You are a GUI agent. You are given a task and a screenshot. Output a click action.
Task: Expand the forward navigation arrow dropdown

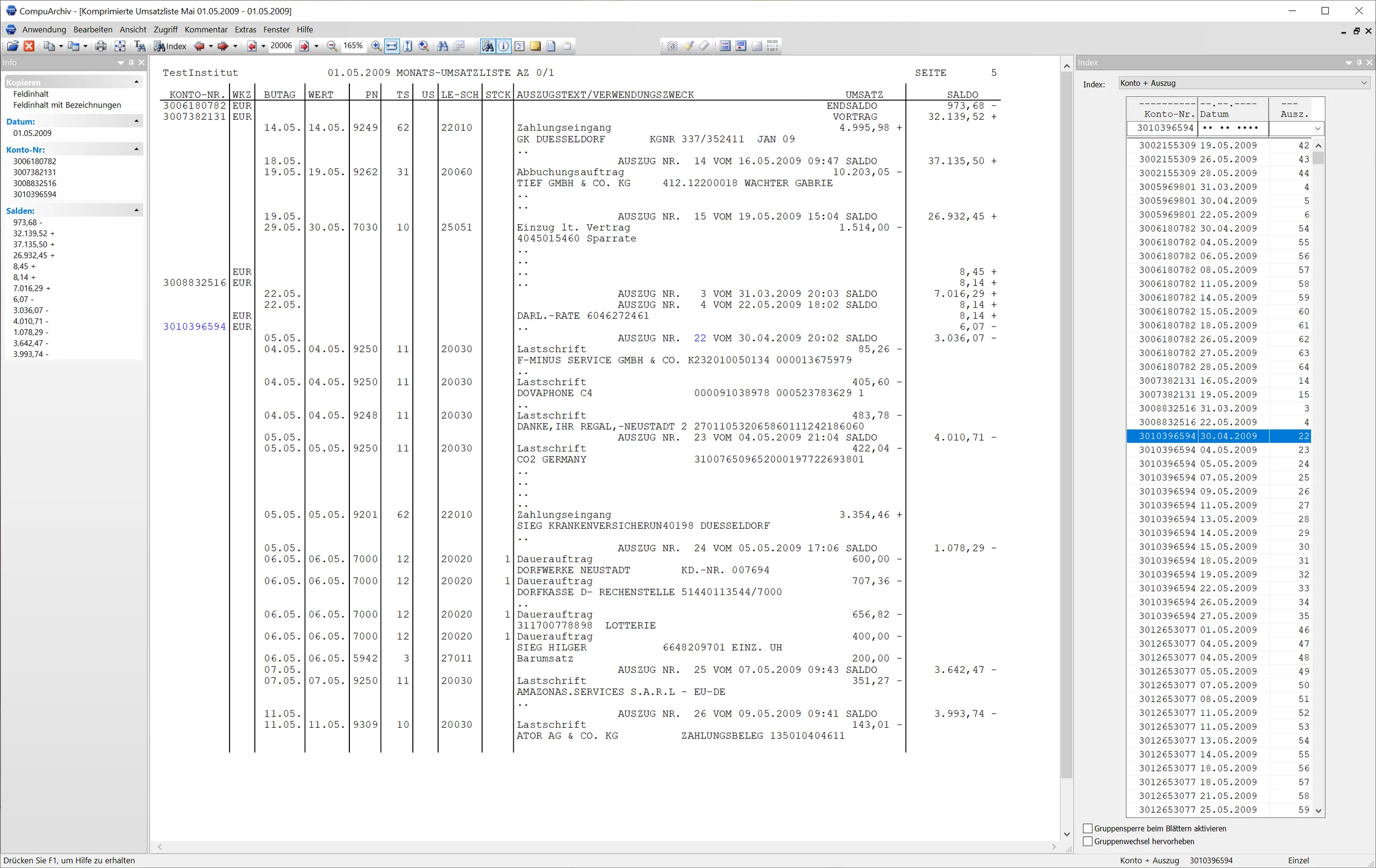(x=235, y=46)
